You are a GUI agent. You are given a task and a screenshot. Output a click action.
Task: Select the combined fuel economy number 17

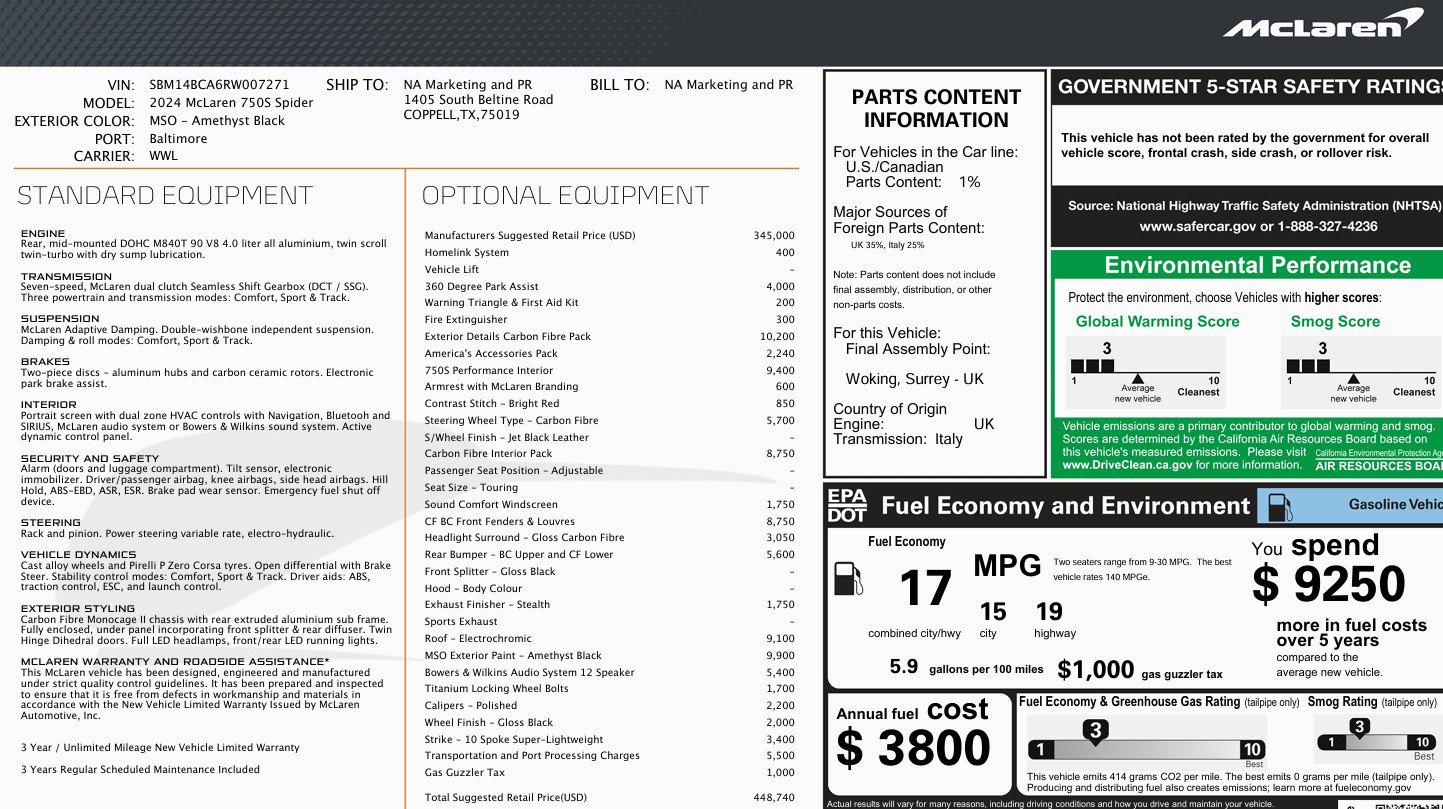(925, 589)
